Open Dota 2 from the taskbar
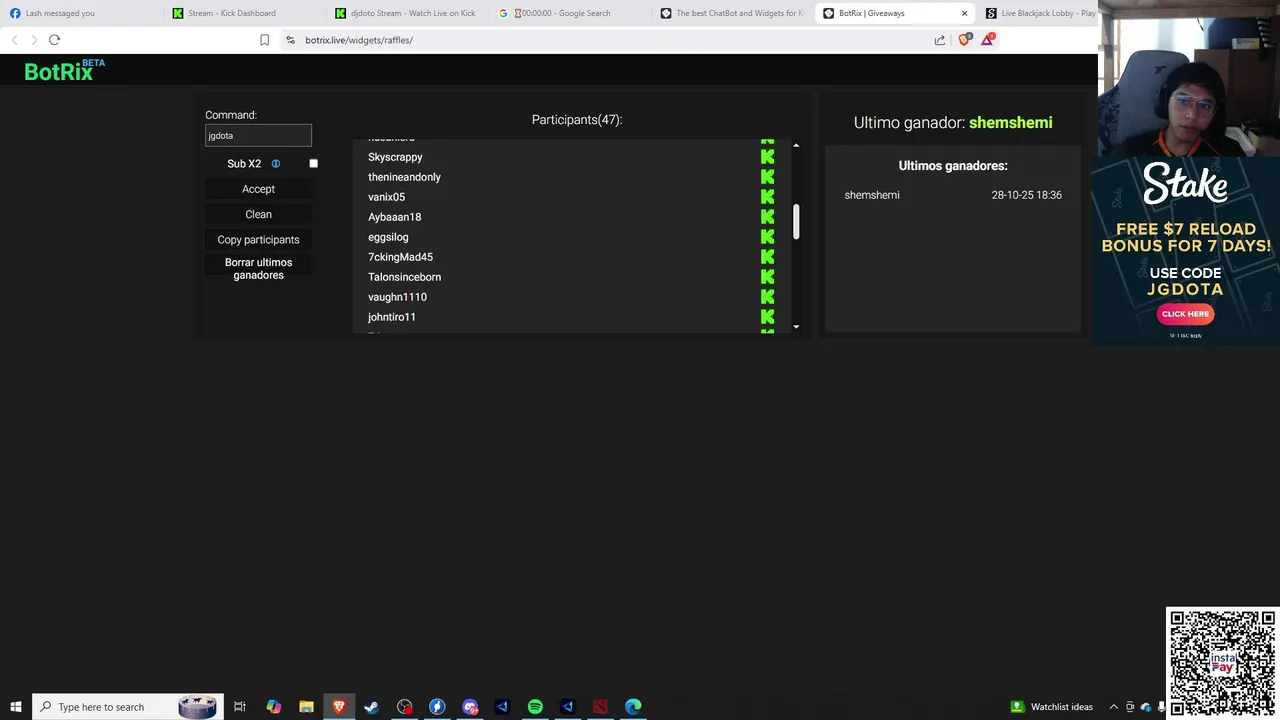Image resolution: width=1280 pixels, height=720 pixels. [x=600, y=707]
